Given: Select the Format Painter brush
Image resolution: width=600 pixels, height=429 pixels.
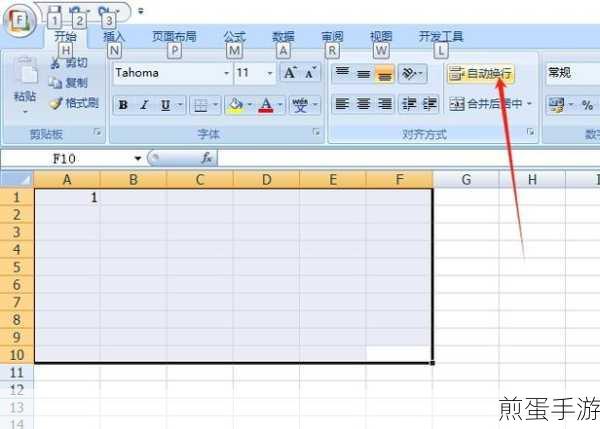Looking at the screenshot, I should point(55,103).
